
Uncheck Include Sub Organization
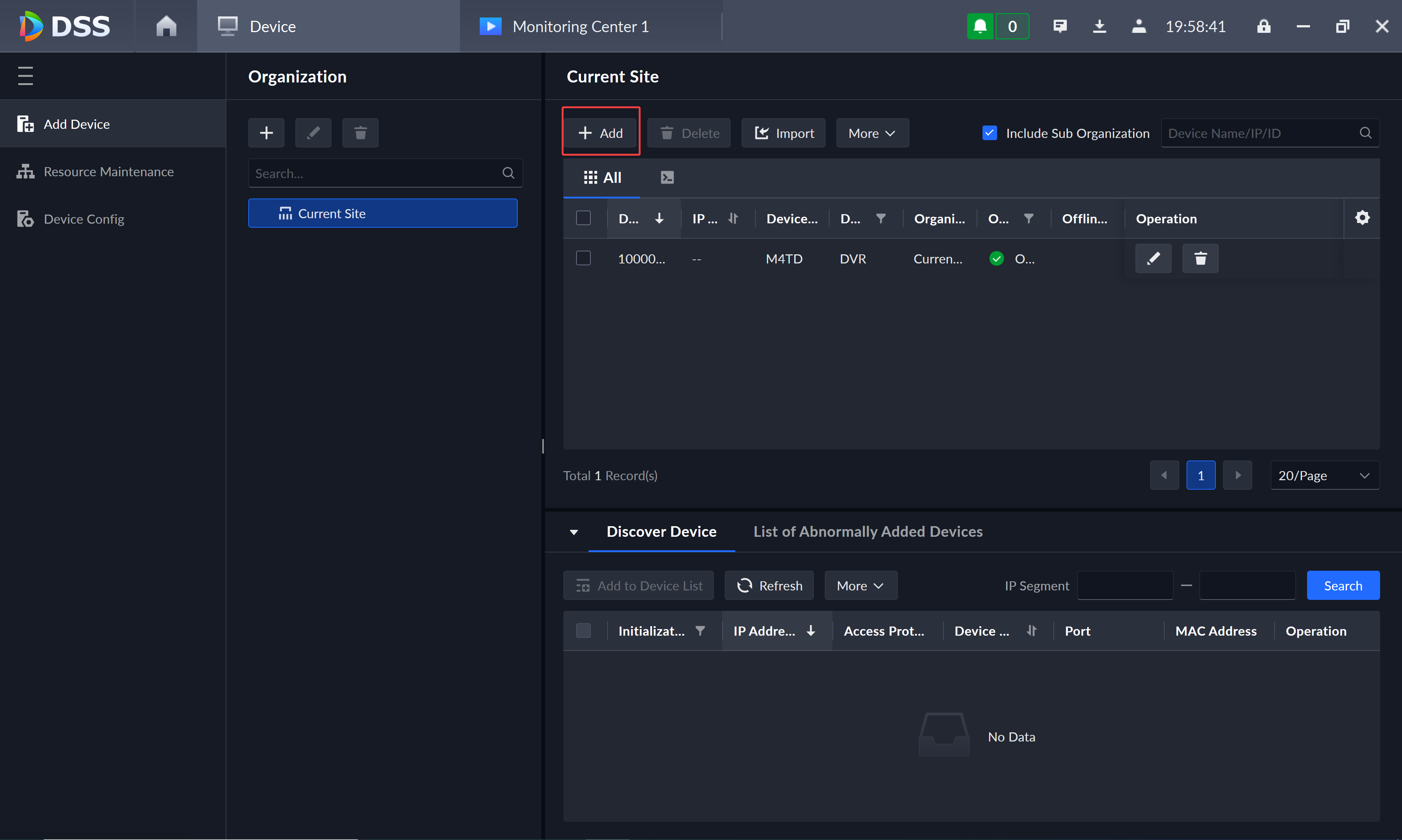989,133
